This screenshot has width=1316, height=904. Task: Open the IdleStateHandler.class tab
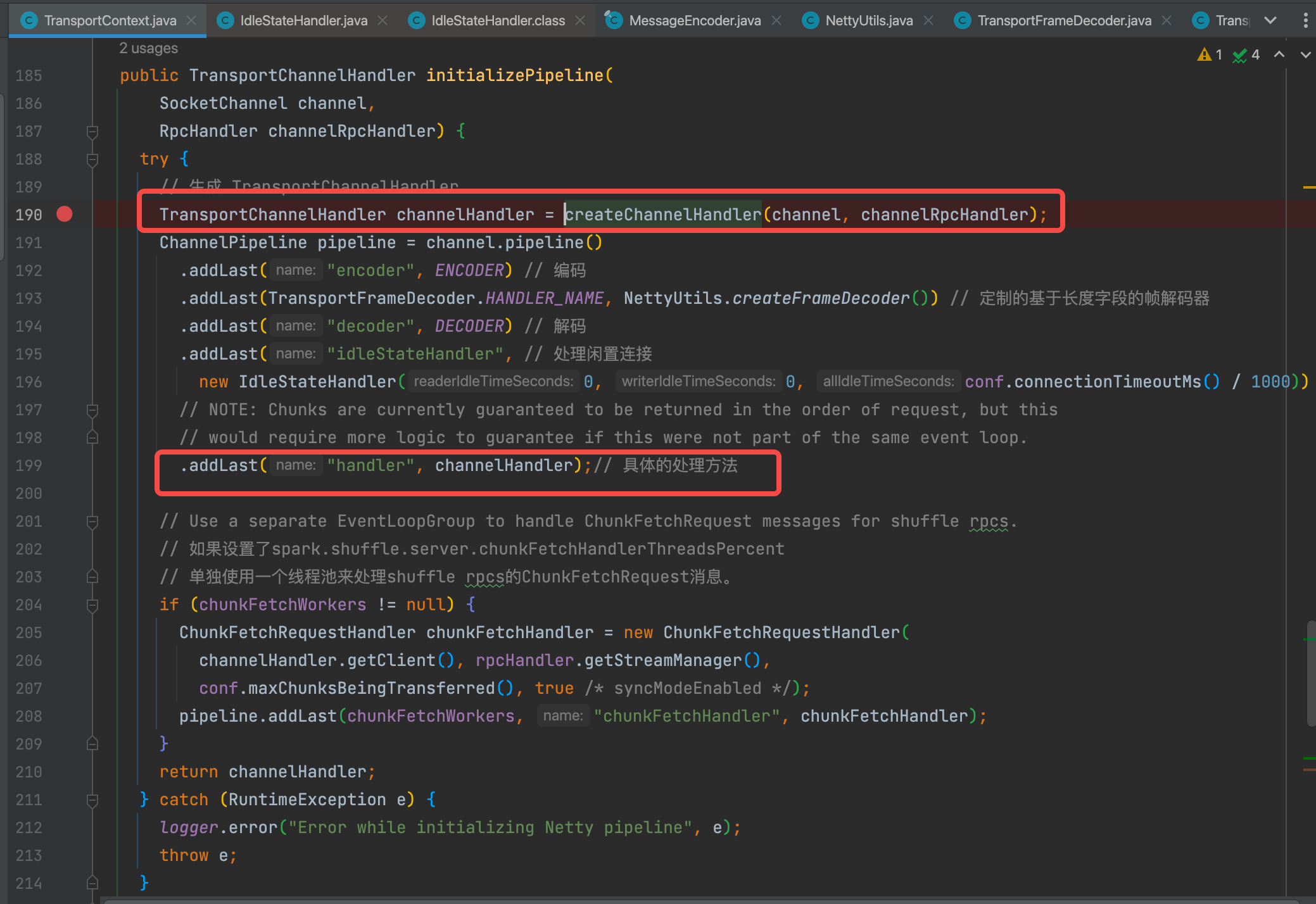pos(498,20)
